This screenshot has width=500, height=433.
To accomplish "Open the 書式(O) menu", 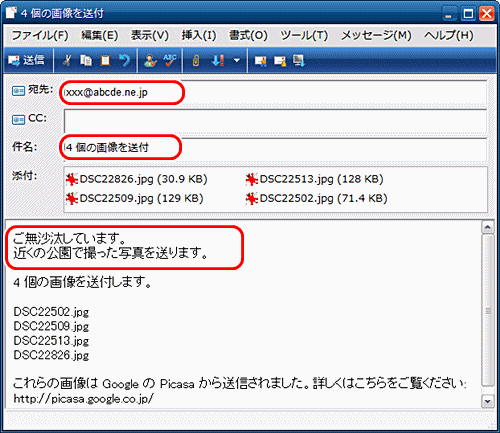I will (x=248, y=35).
